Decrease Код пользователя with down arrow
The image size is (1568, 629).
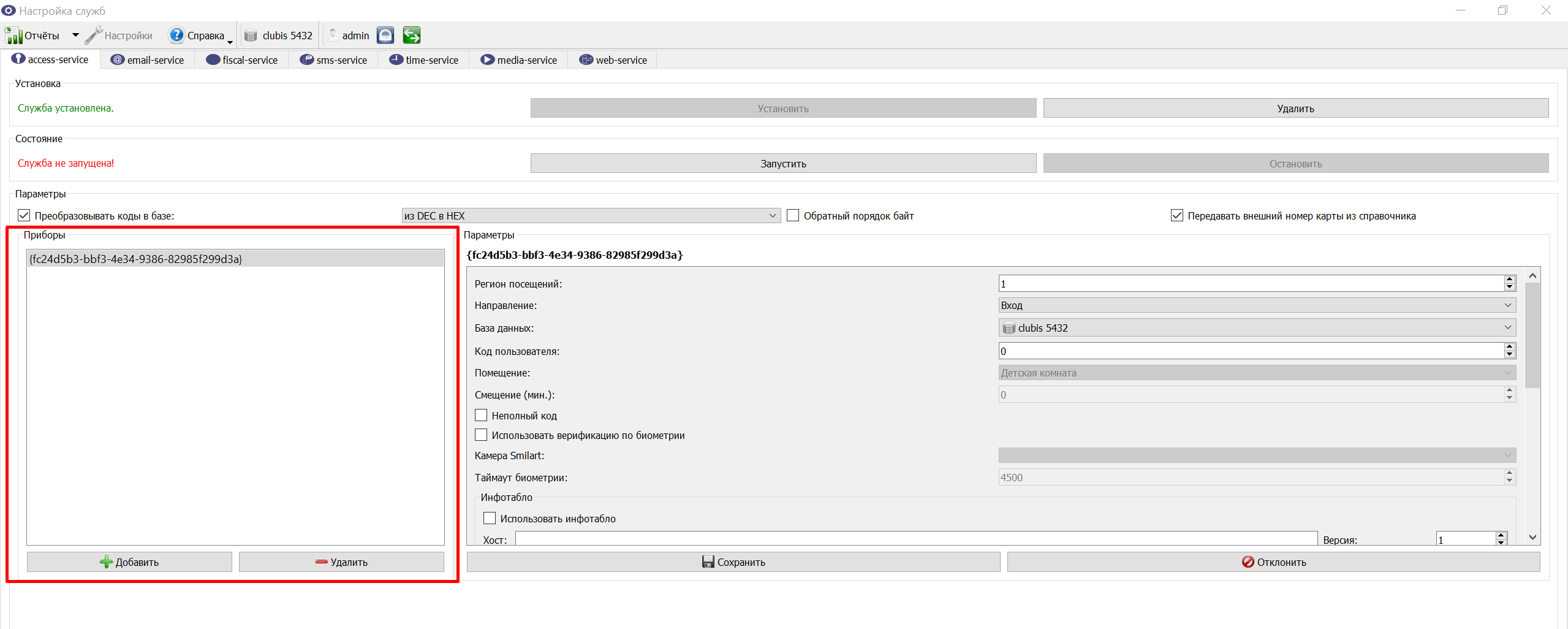point(1510,355)
